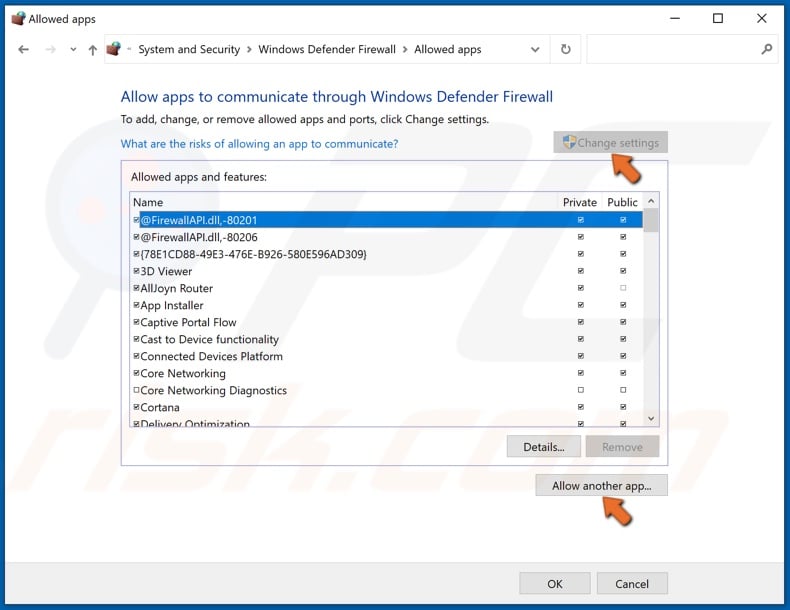This screenshot has width=790, height=610.
Task: Select the Connected Devices Platform row
Action: pos(386,356)
